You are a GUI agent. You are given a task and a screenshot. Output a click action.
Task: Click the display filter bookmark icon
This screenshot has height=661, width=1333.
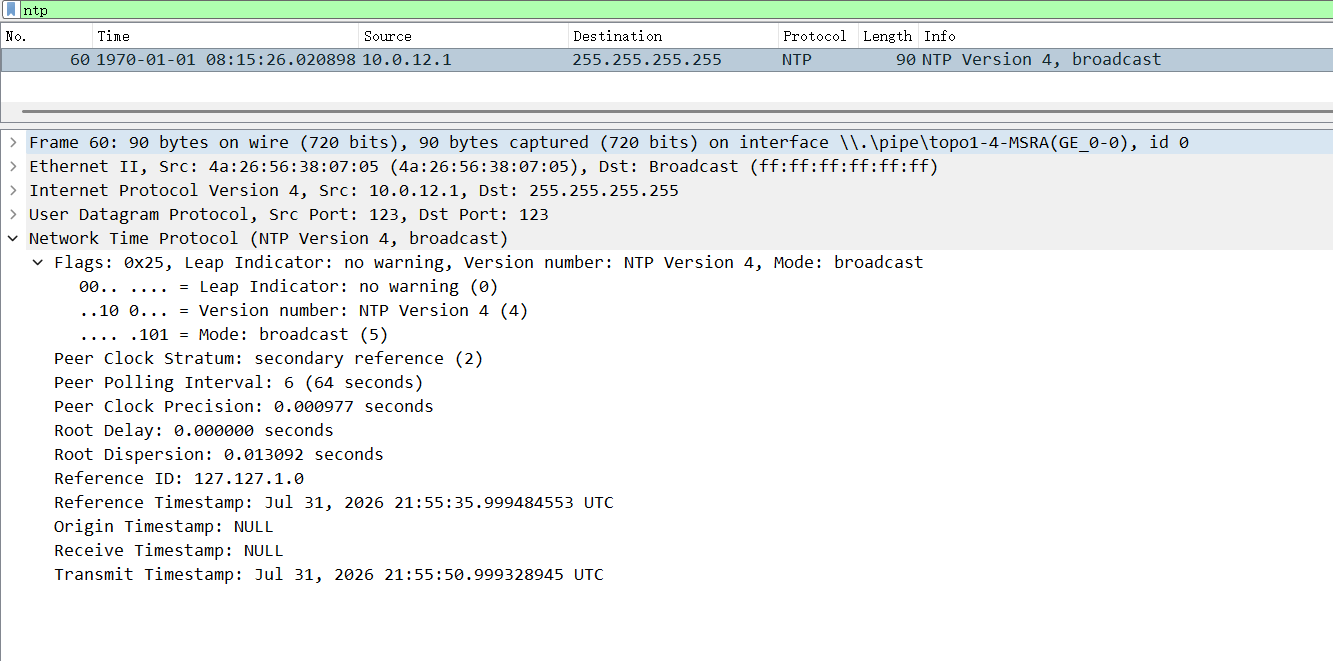[12, 10]
